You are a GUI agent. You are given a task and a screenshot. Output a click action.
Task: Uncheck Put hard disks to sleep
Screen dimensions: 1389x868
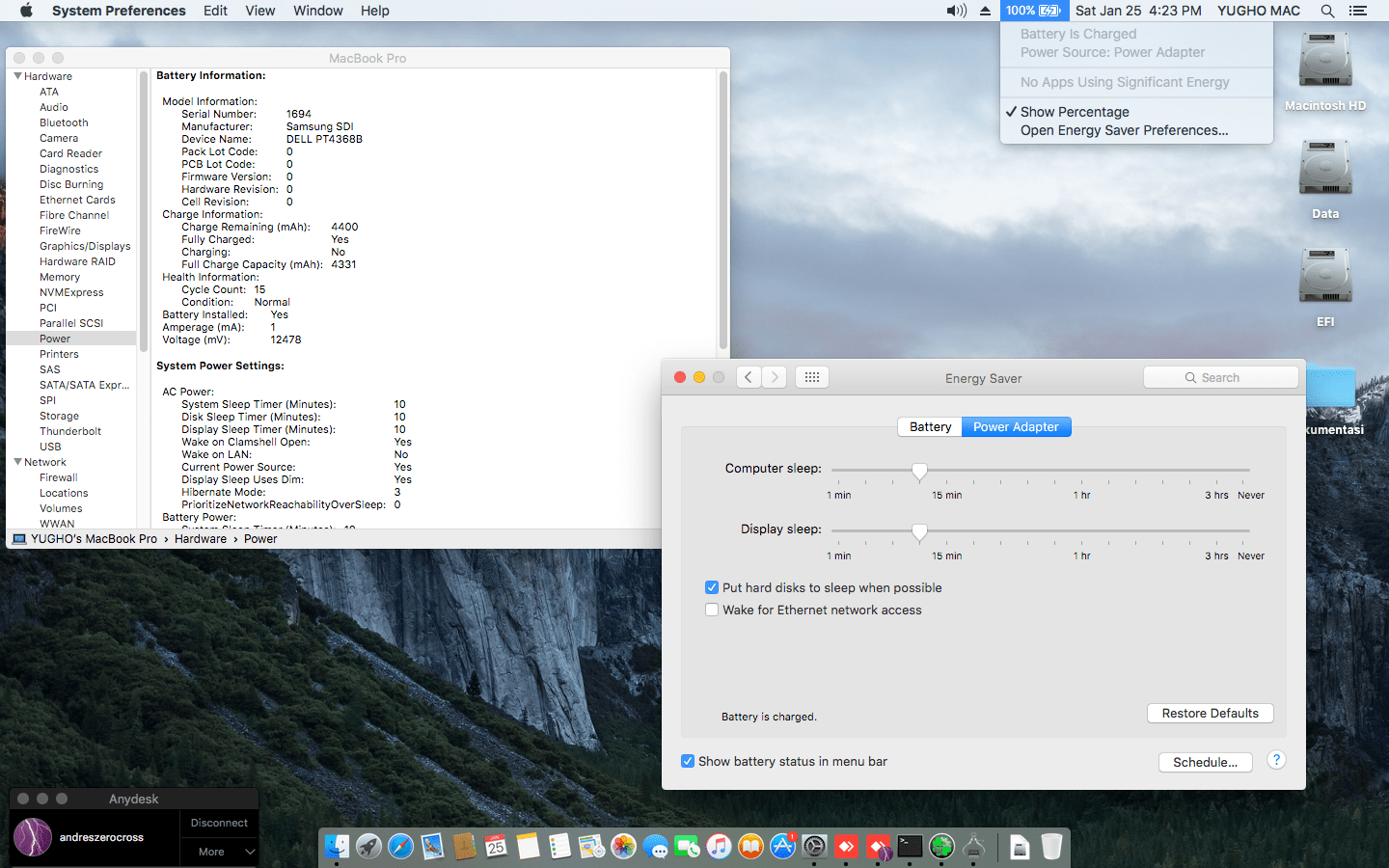pyautogui.click(x=712, y=587)
